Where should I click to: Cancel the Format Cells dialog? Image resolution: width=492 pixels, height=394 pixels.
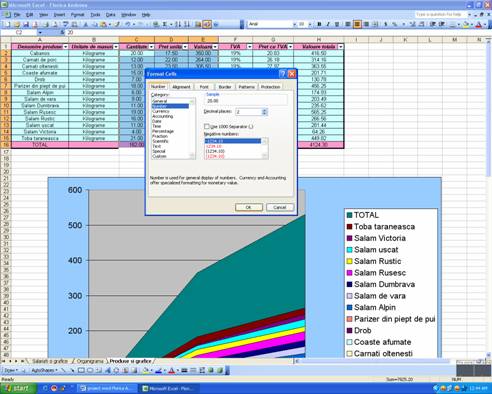[280, 207]
